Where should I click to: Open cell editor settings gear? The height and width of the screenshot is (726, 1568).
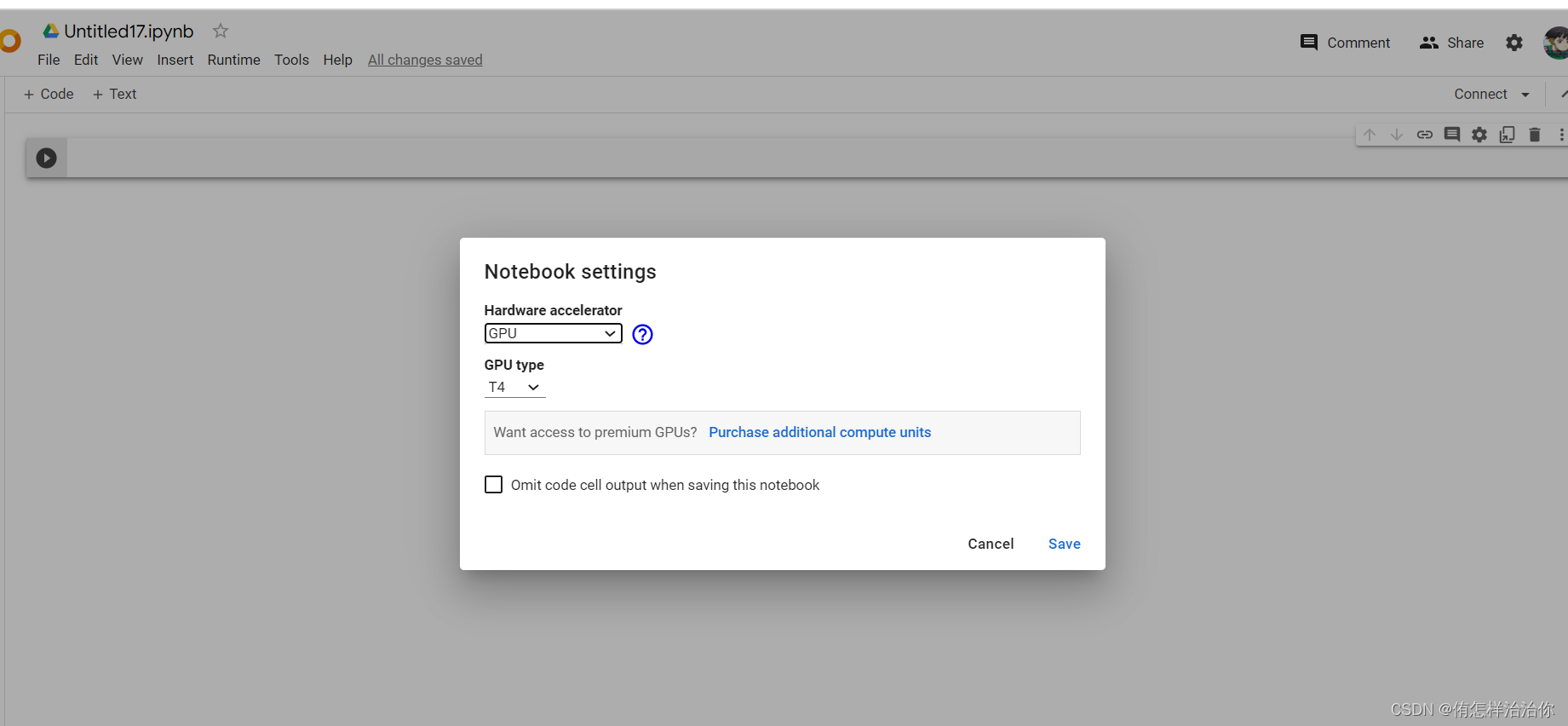click(1479, 135)
